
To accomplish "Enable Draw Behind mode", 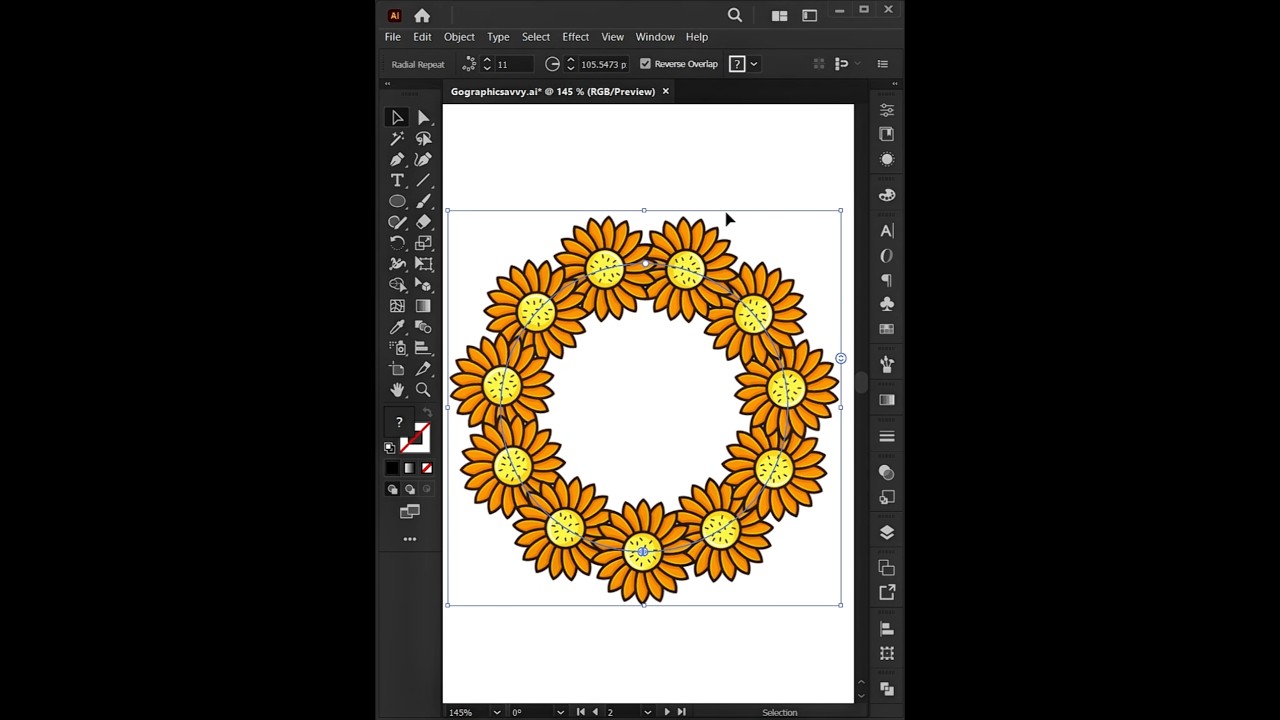I will click(x=409, y=489).
